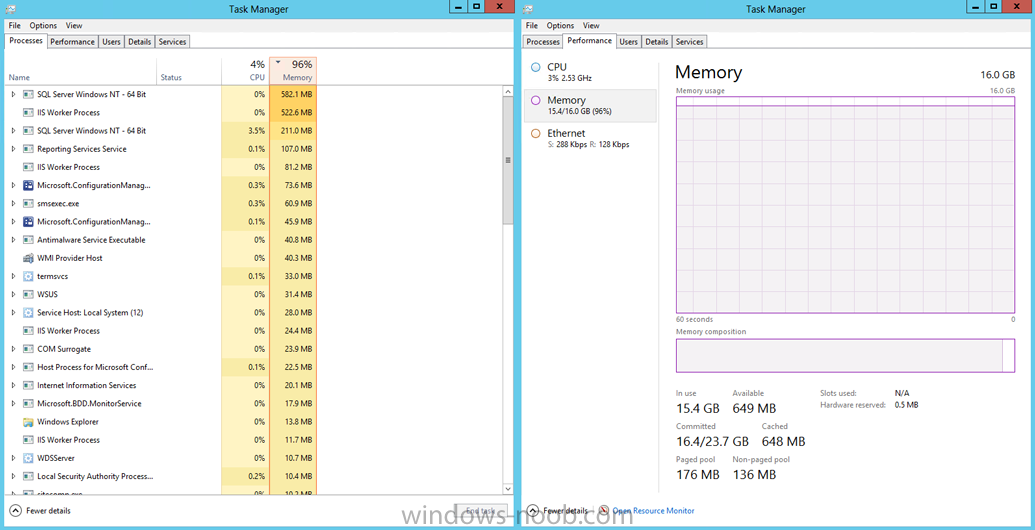Select the CPU 3% 2.53 GHz entry
This screenshot has width=1035, height=530.
(x=590, y=72)
